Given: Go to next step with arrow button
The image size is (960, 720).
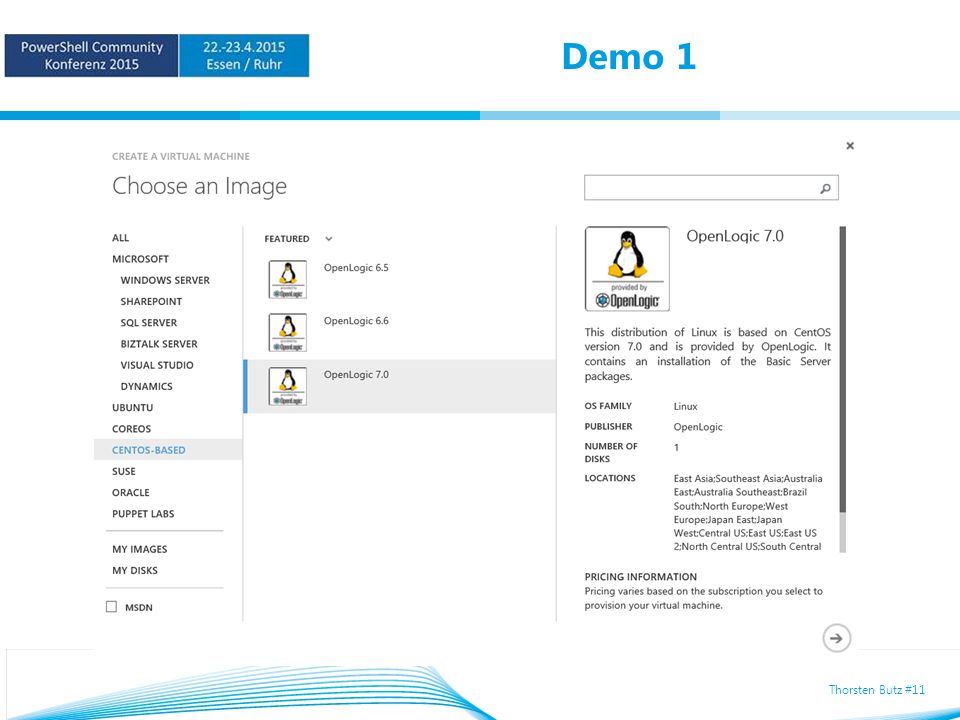Looking at the screenshot, I should coord(836,639).
